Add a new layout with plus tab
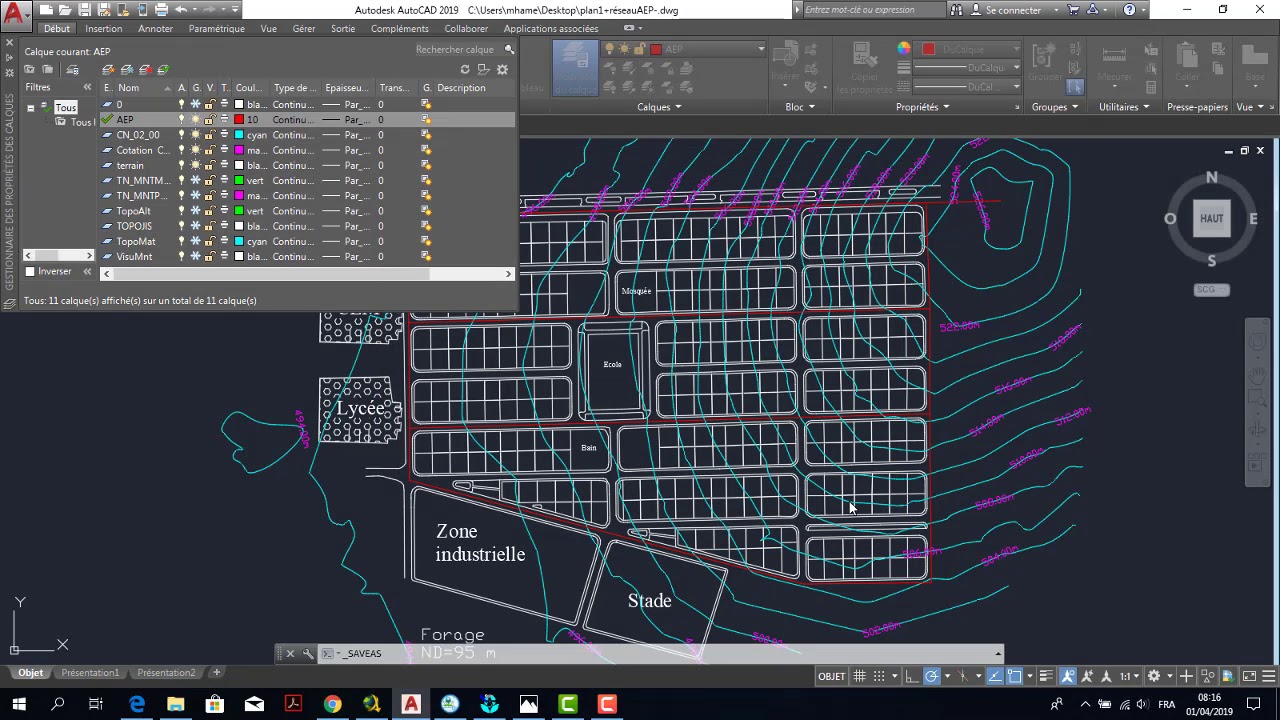Screen dimensions: 1280x720 pos(216,673)
